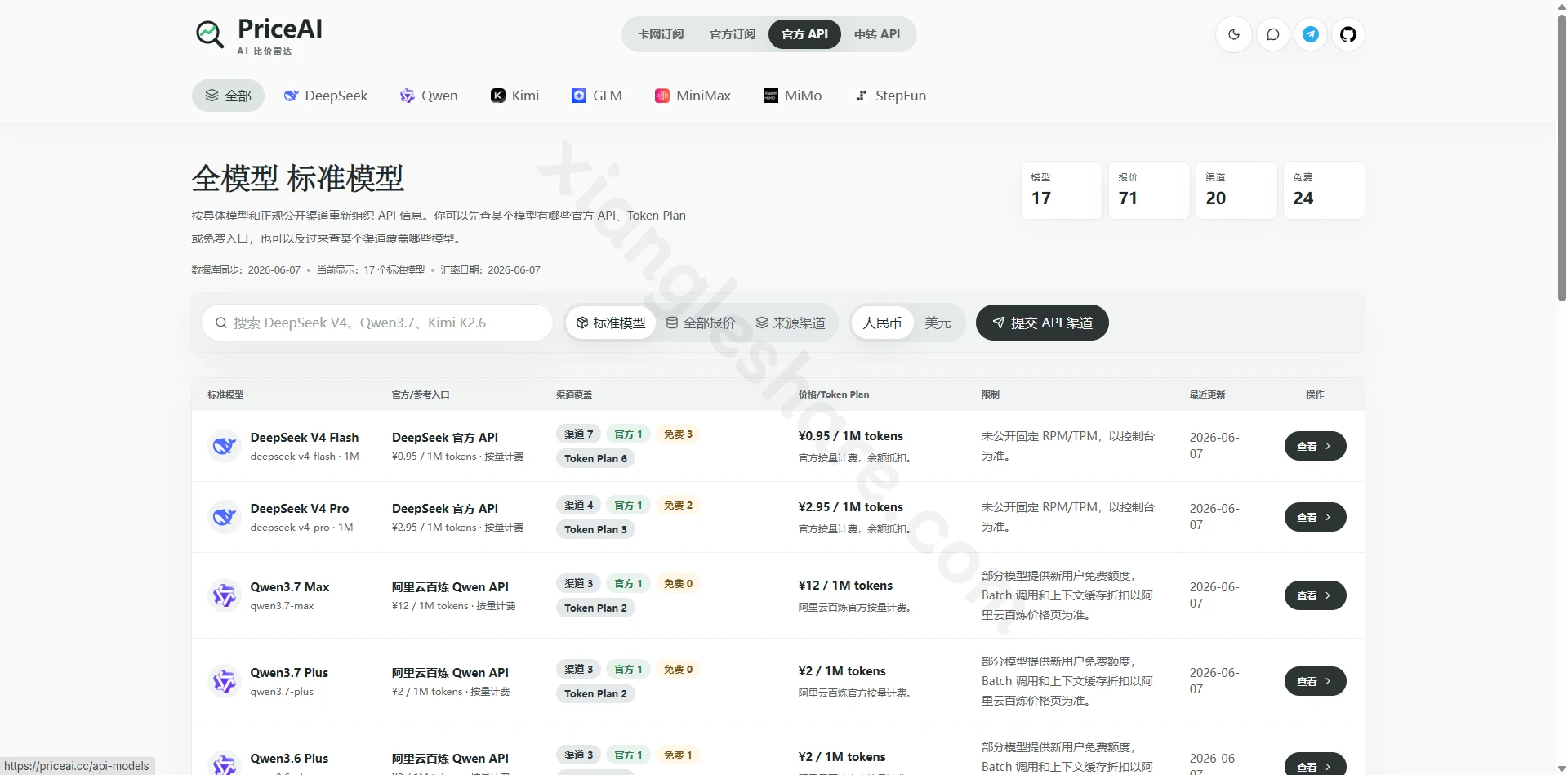This screenshot has width=1568, height=775.
Task: Click the PriceAI magnifier logo icon
Action: click(x=210, y=34)
